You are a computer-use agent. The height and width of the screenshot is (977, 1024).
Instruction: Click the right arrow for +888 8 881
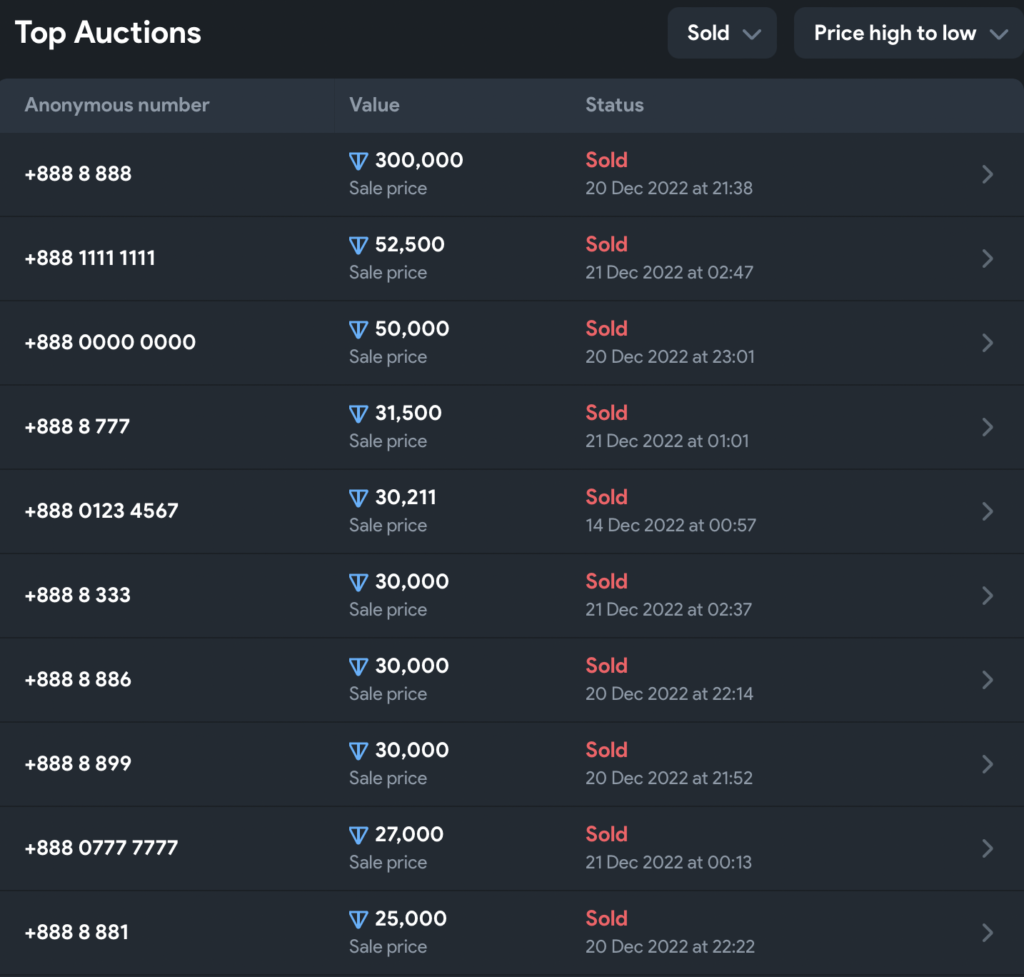[x=987, y=933]
